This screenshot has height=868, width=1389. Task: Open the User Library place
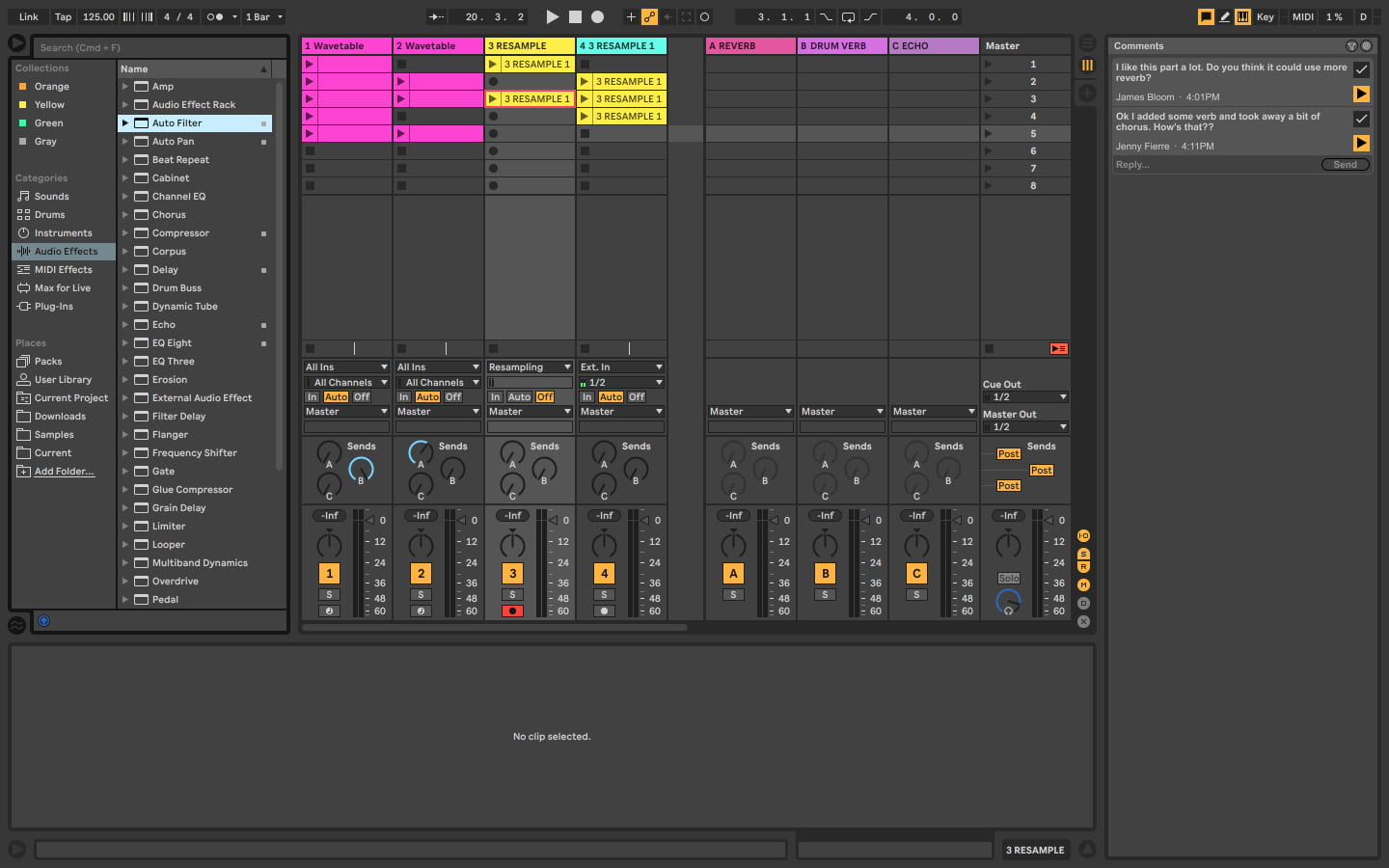click(x=63, y=380)
